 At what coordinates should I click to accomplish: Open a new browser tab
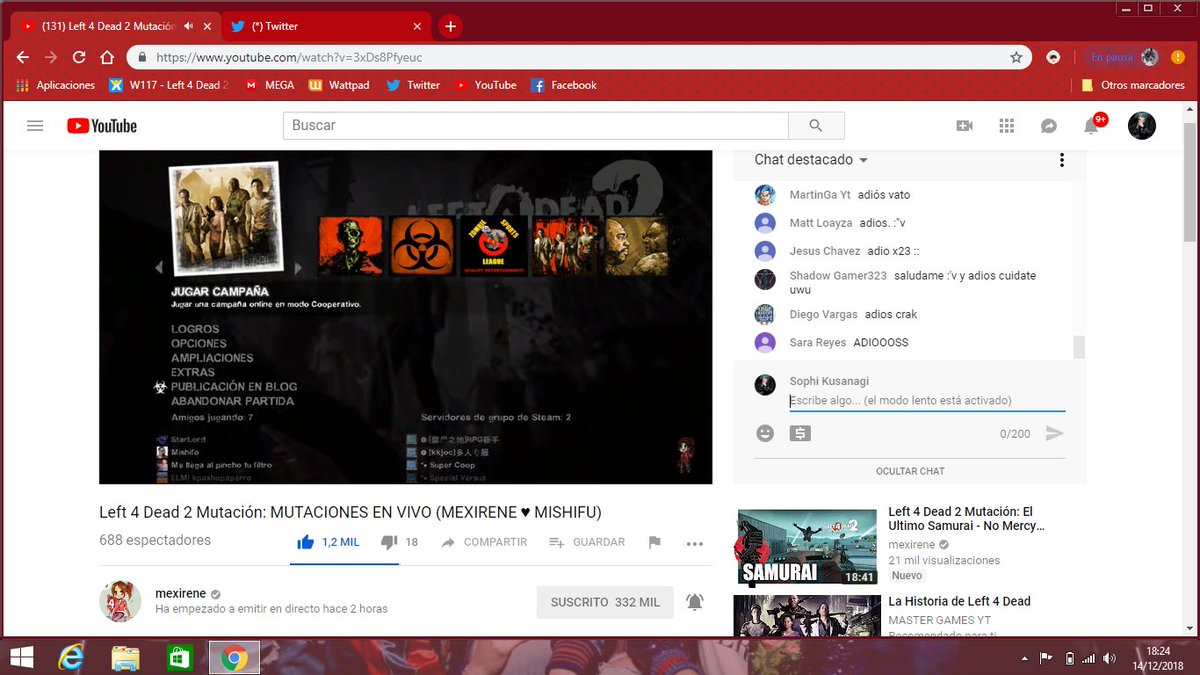450,26
